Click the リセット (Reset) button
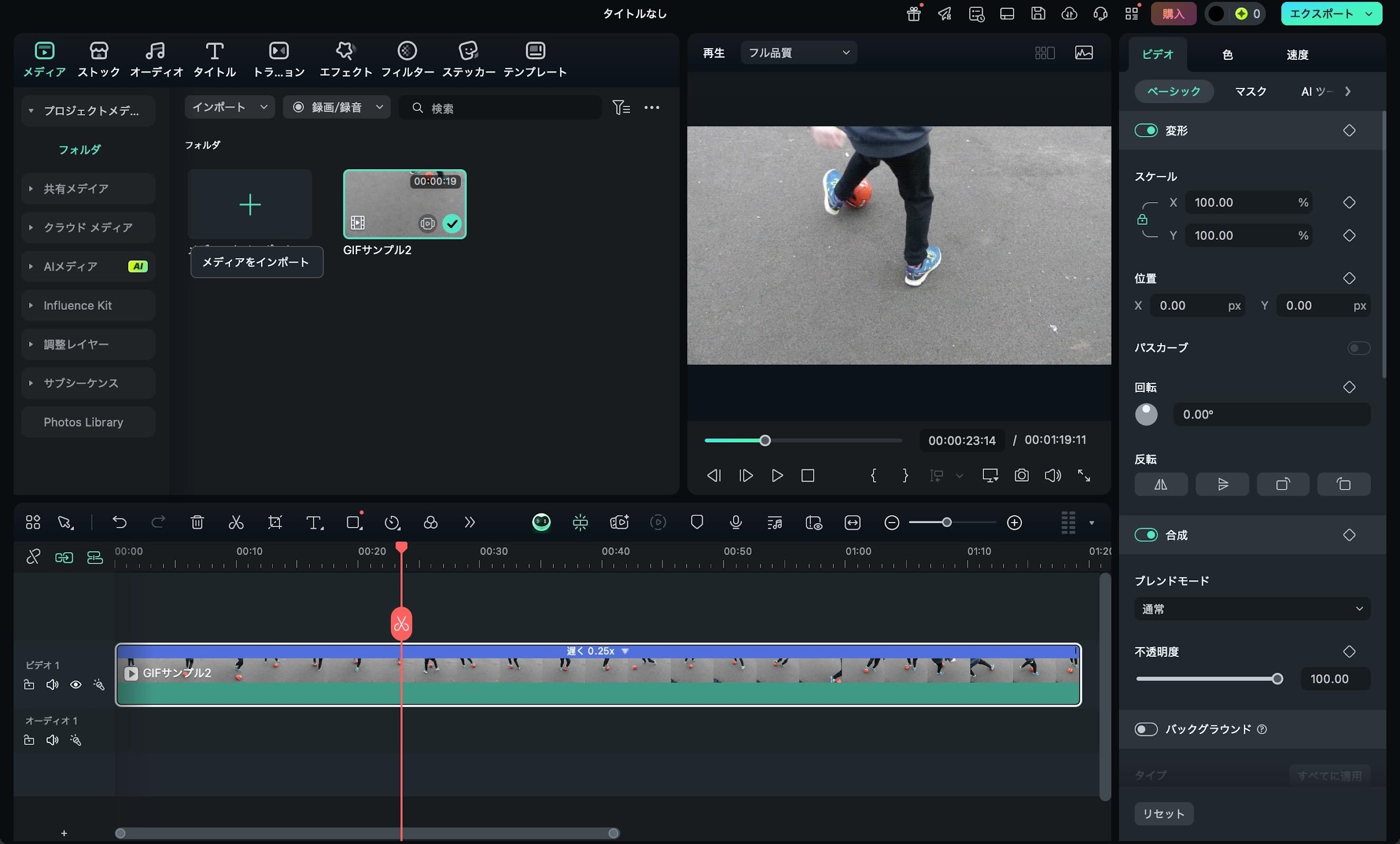1400x844 pixels. [1164, 814]
